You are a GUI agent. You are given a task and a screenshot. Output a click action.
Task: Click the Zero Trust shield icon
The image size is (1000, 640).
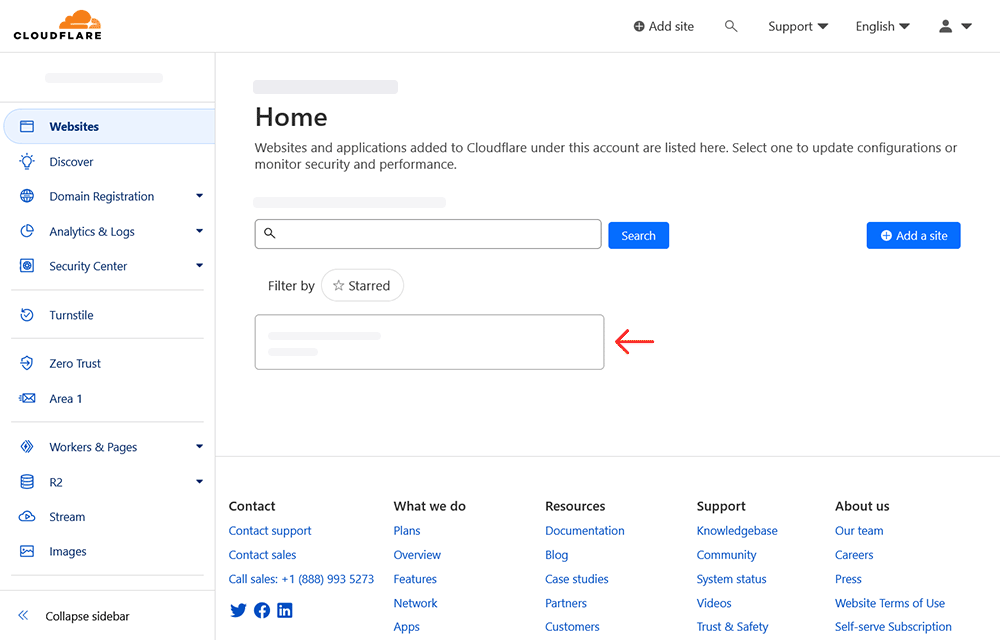click(x=27, y=363)
